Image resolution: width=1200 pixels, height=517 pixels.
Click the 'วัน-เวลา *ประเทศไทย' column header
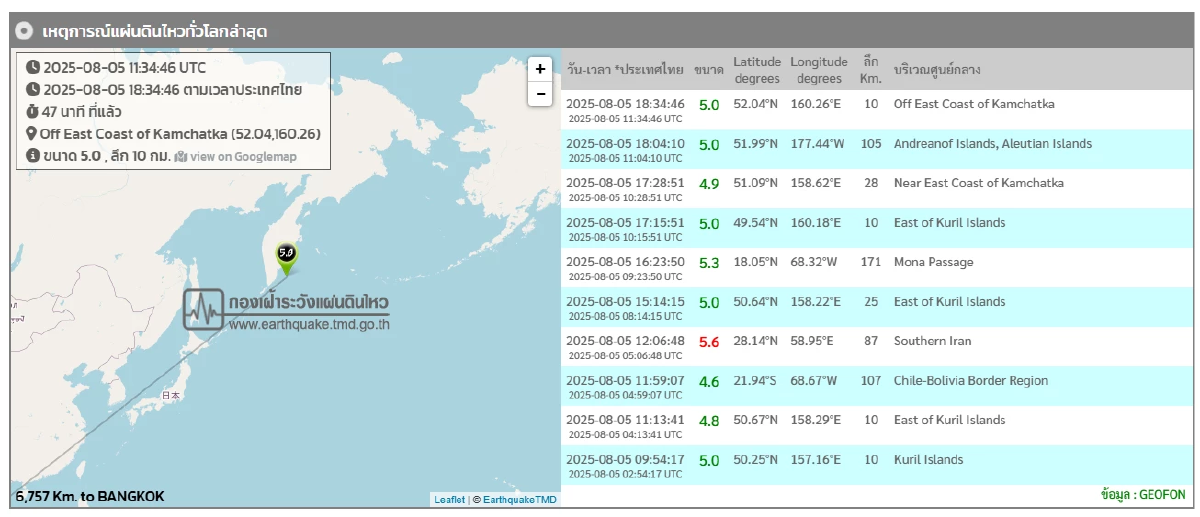[624, 70]
